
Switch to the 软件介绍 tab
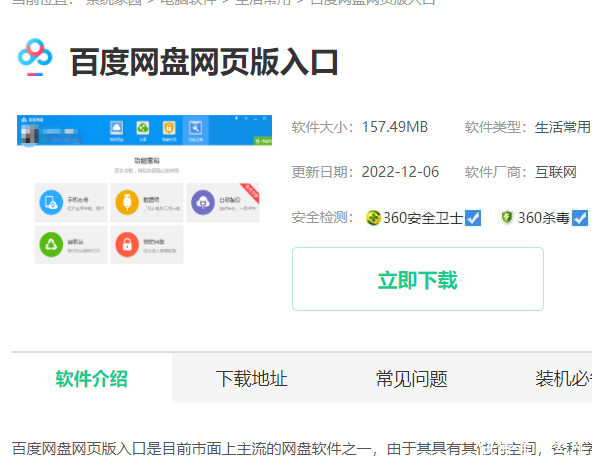[x=92, y=378]
